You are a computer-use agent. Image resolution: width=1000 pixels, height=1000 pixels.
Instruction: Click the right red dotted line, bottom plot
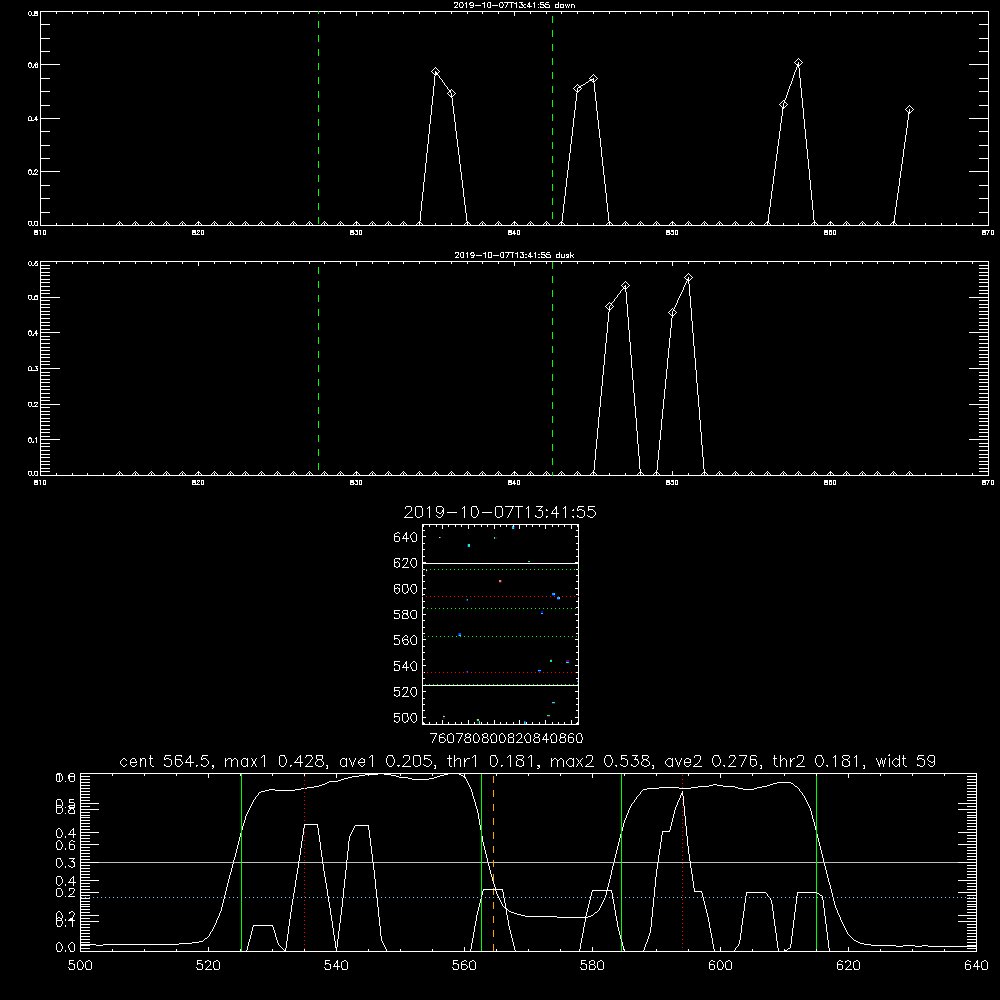tap(682, 862)
